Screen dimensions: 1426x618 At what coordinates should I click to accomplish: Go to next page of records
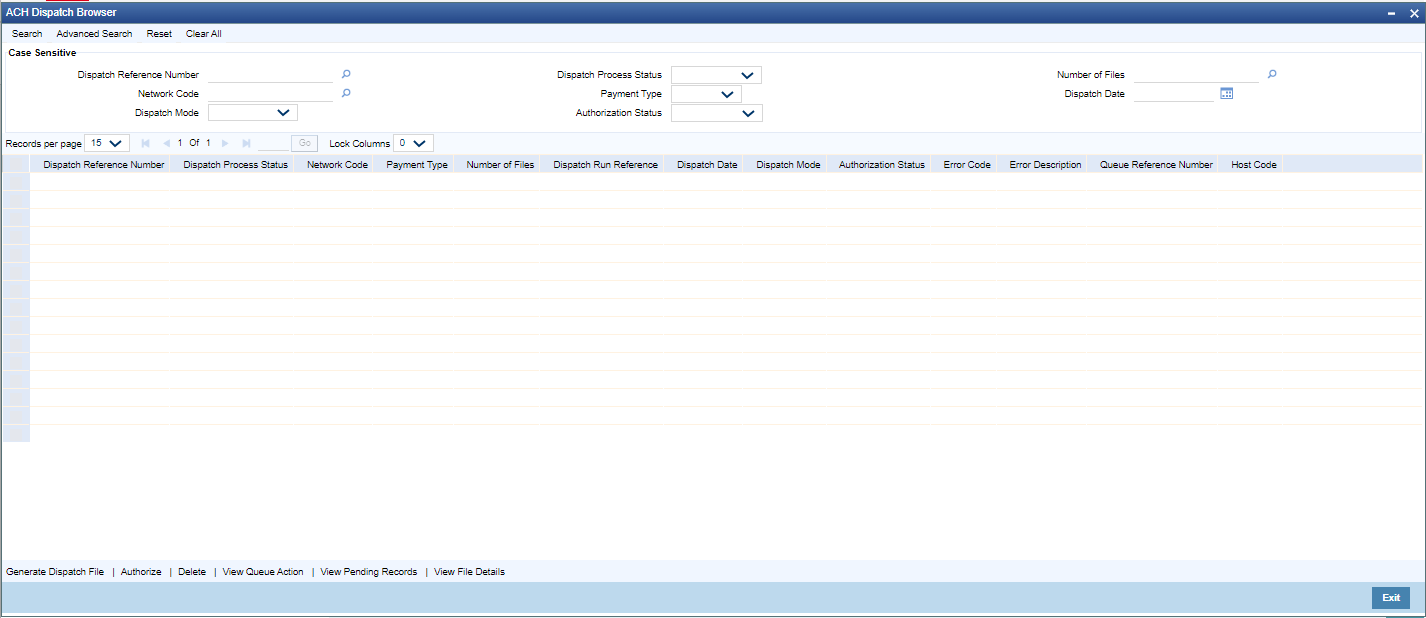(225, 143)
